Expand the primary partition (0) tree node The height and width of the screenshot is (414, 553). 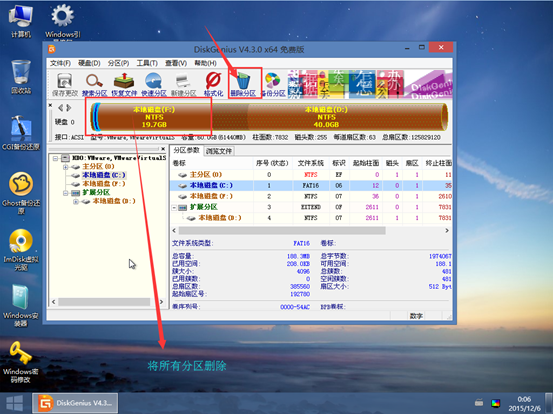pos(66,167)
